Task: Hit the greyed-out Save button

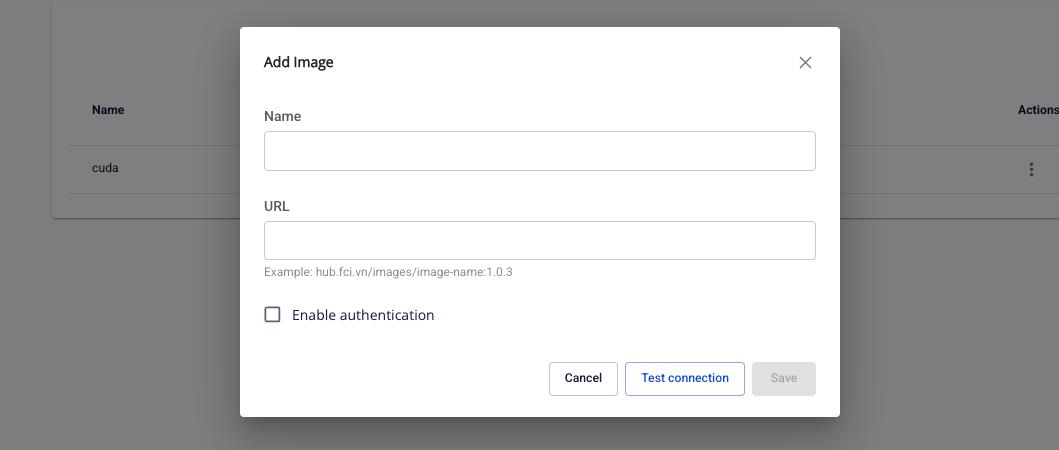Action: click(783, 379)
